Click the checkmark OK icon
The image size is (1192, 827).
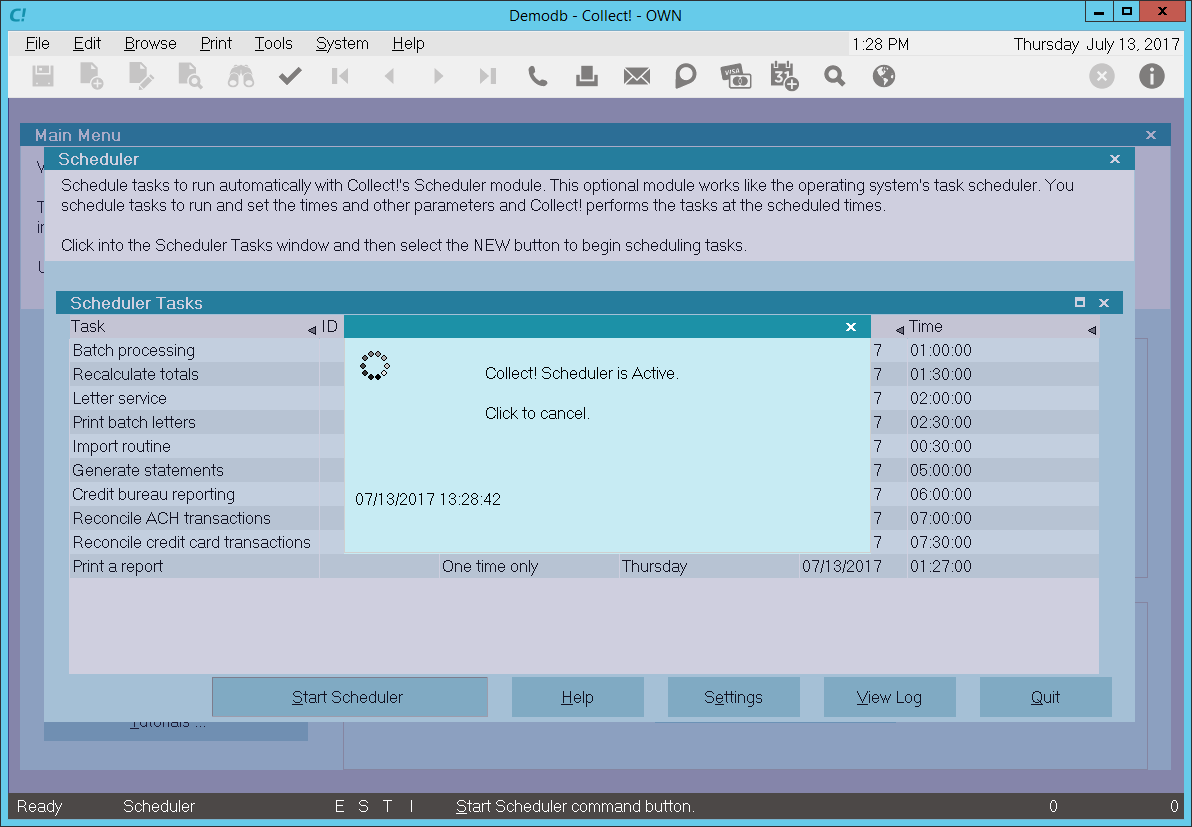[290, 76]
